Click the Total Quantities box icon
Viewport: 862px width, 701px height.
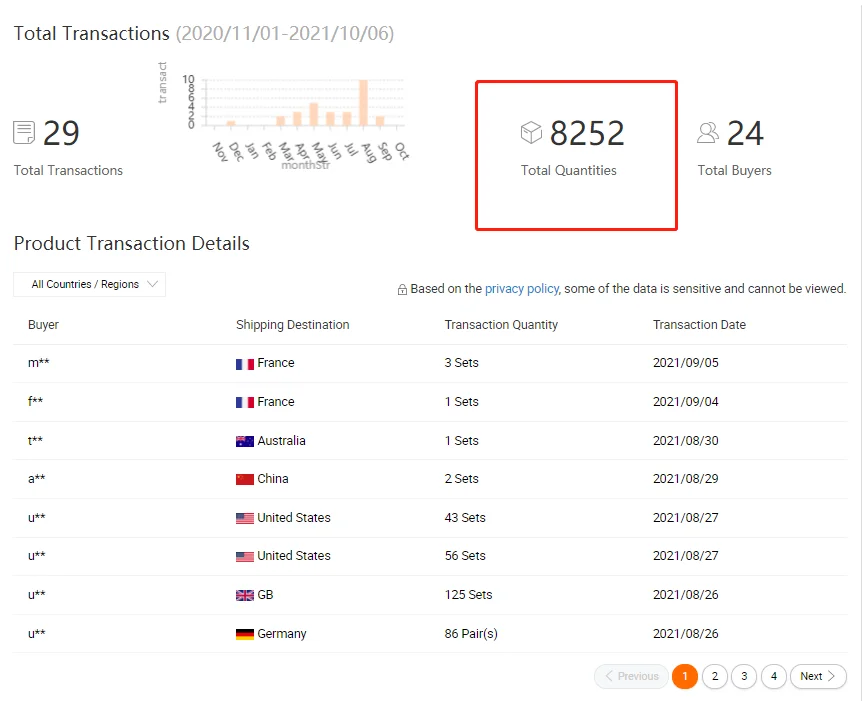coord(531,133)
